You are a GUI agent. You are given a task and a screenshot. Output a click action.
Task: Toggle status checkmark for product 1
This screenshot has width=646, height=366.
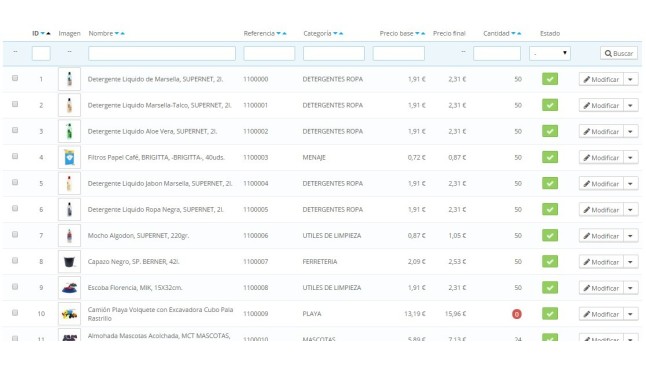550,79
